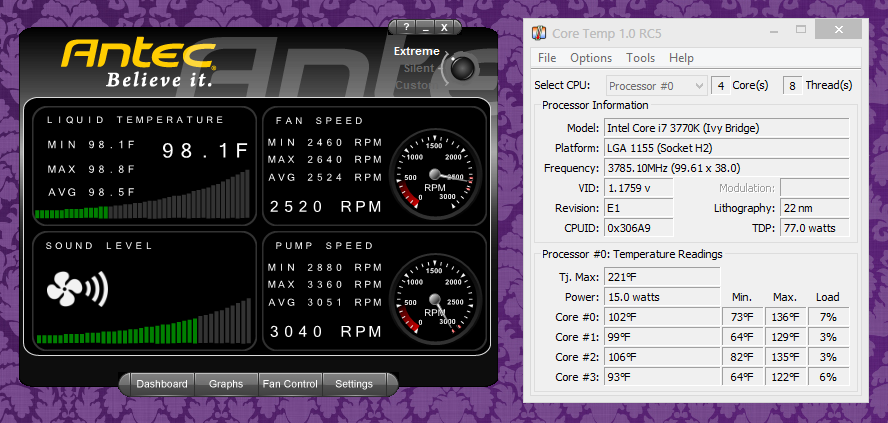Click the TDP field 77.0 watts

[814, 228]
